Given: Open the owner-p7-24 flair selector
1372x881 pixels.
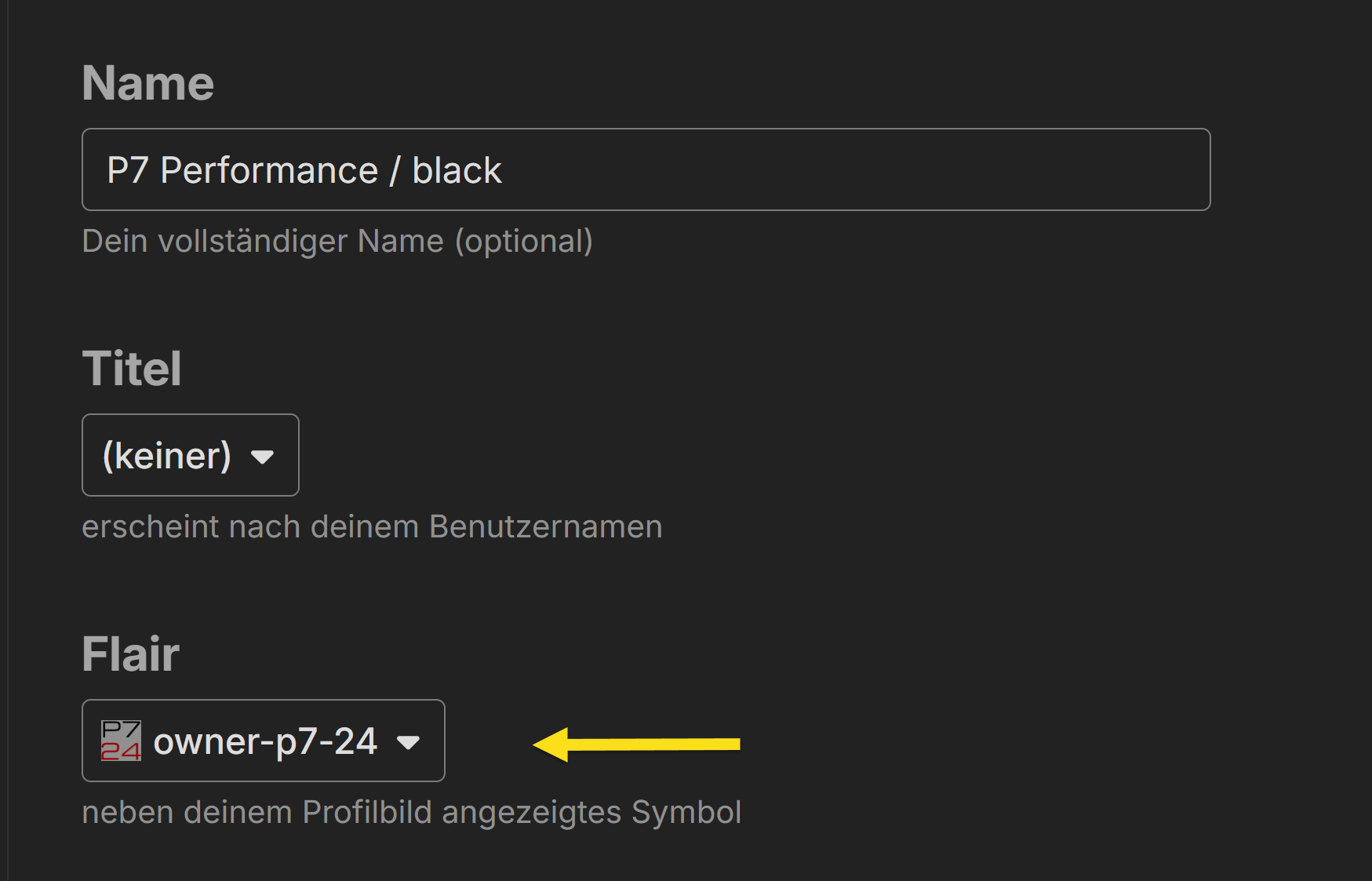Looking at the screenshot, I should 263,741.
